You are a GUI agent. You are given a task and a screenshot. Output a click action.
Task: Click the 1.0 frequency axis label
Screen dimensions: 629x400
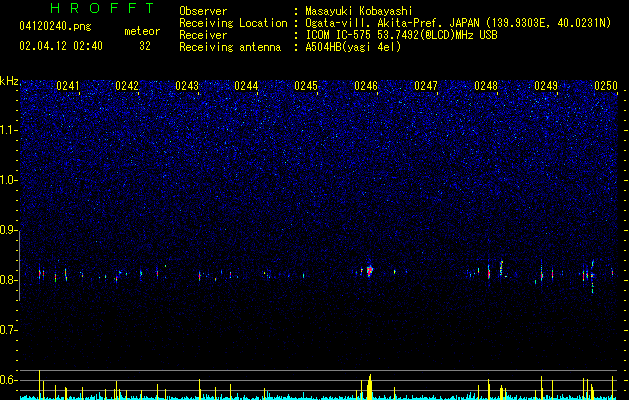[x=8, y=180]
